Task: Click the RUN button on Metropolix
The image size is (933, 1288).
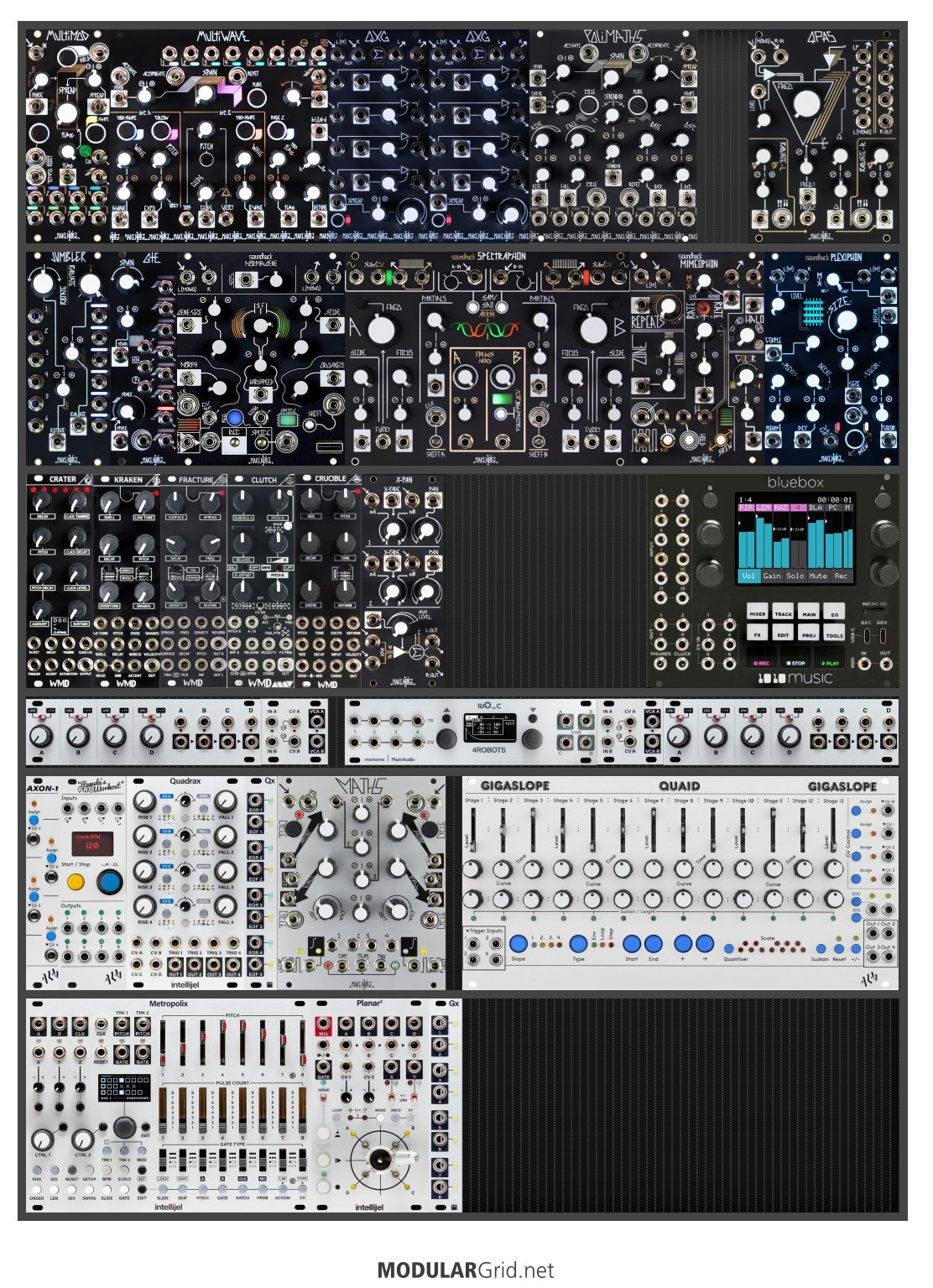Action: coord(36,1169)
